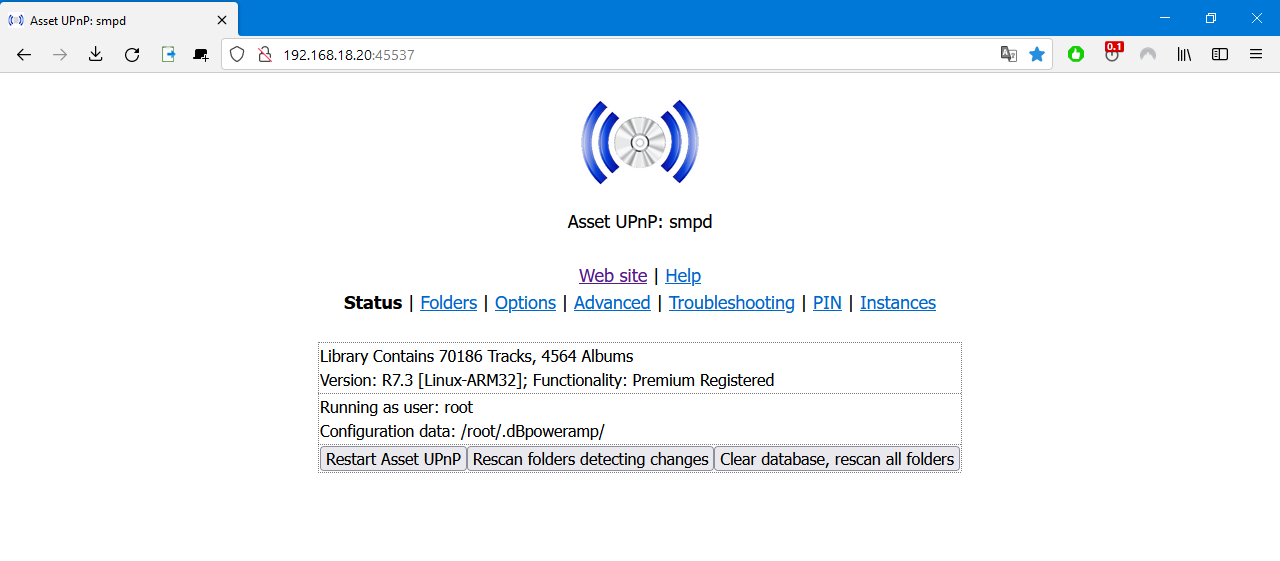Select the Status page heading
This screenshot has width=1280, height=561.
373,303
